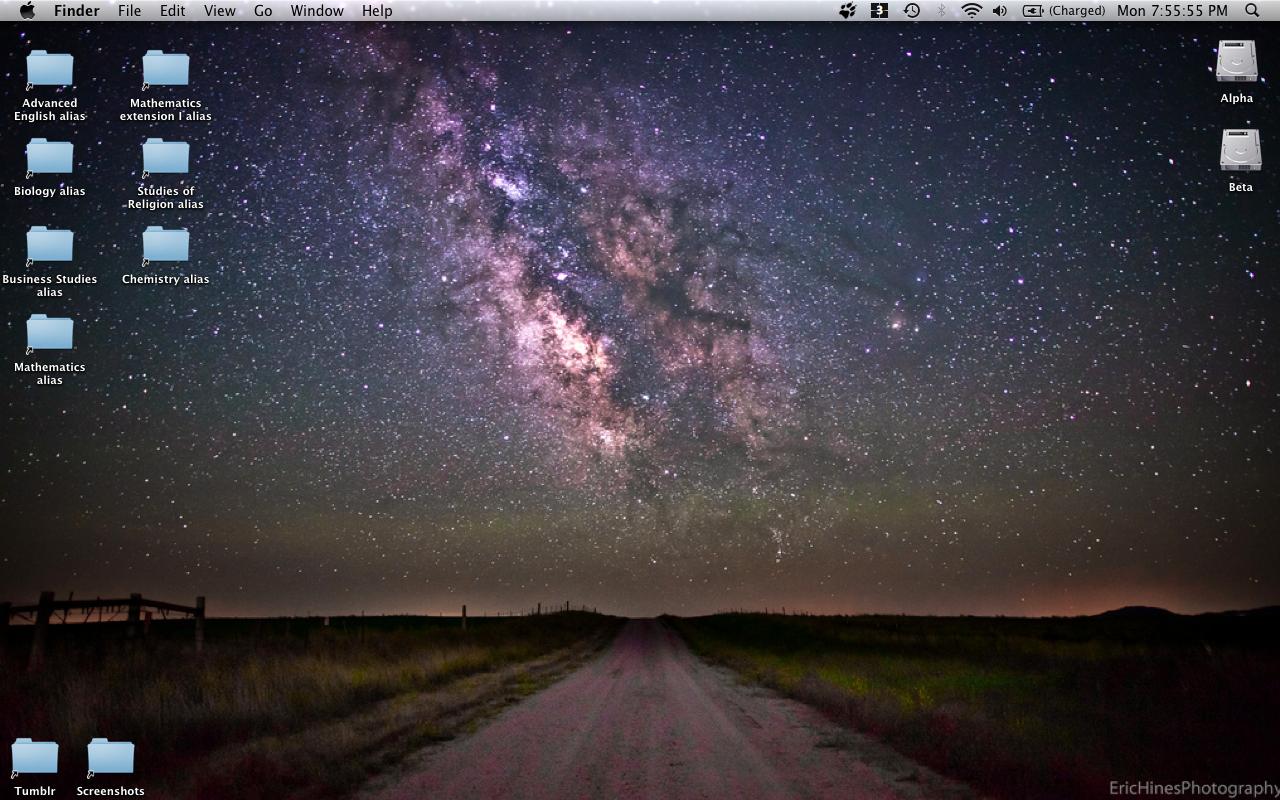The width and height of the screenshot is (1280, 800).
Task: Select the Business Studies alias folder
Action: [x=50, y=245]
